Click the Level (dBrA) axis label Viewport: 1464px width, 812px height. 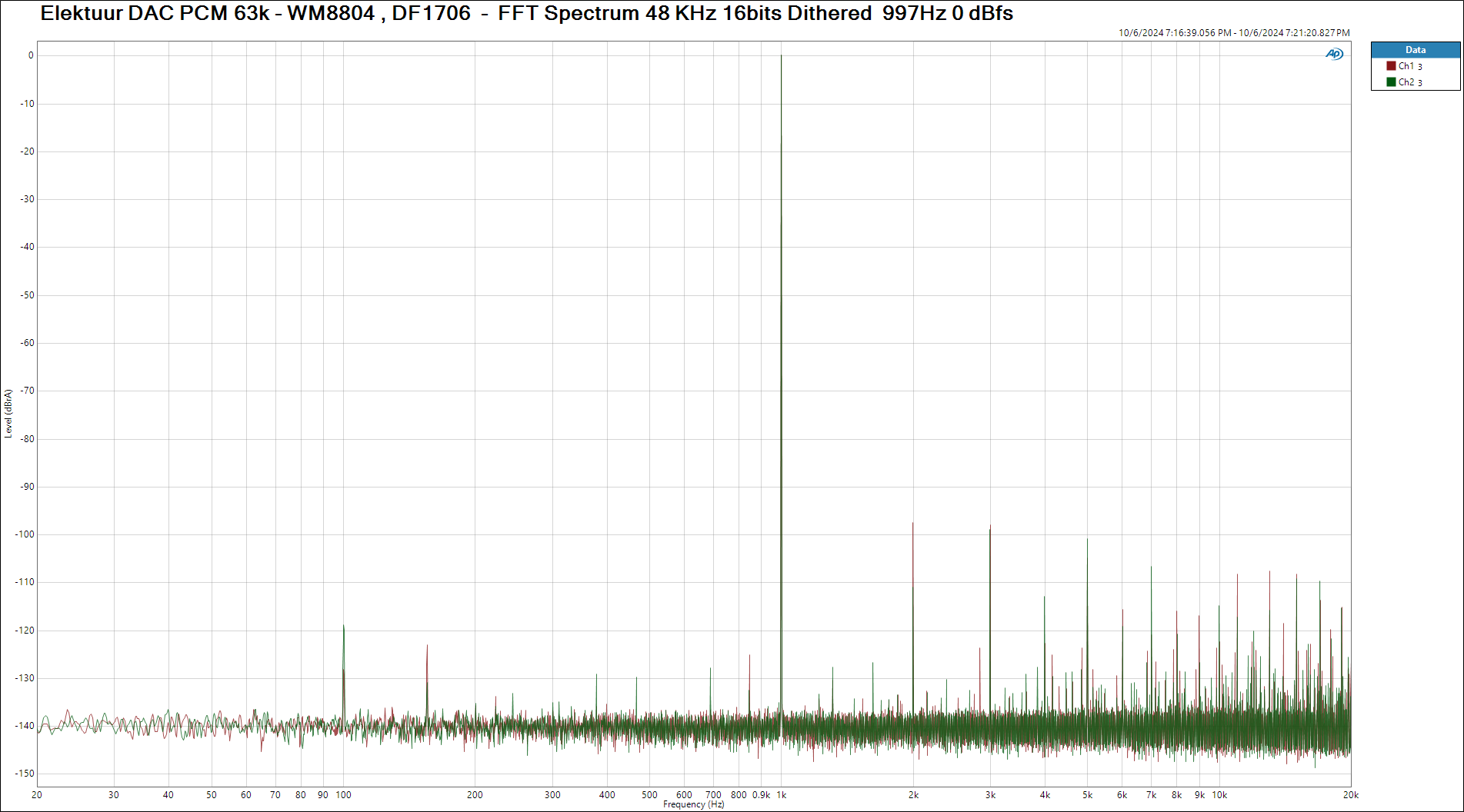pos(8,414)
